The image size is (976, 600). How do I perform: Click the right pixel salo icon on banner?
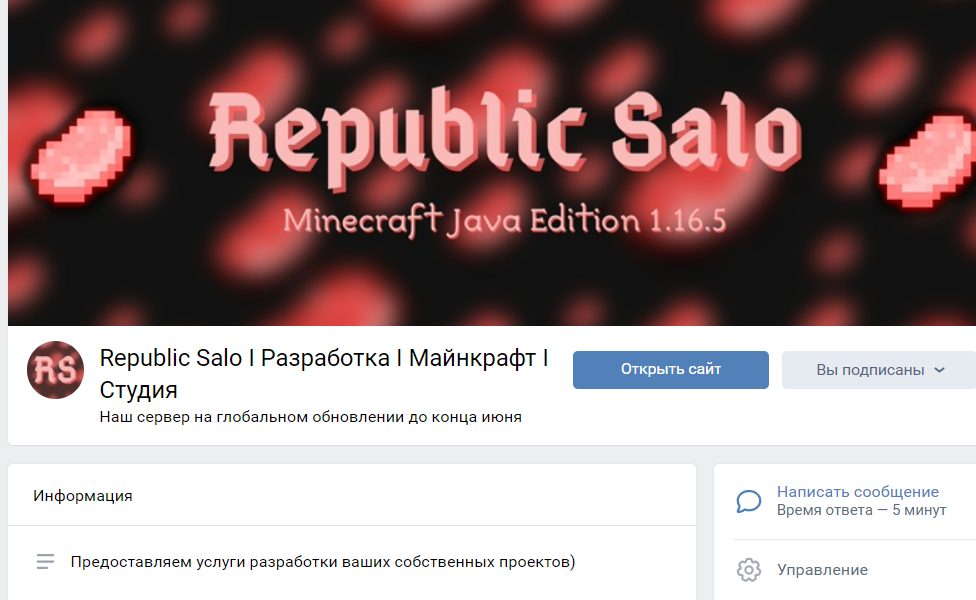pos(927,162)
